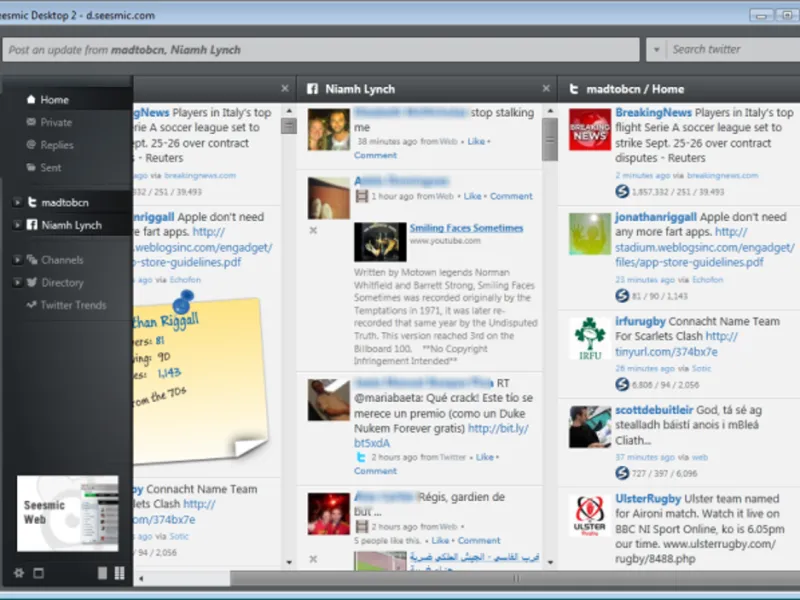Open BreakingNews profile in madtobcn column

coord(653,112)
